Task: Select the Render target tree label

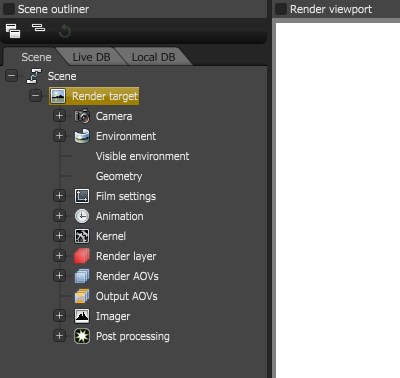Action: tap(105, 96)
